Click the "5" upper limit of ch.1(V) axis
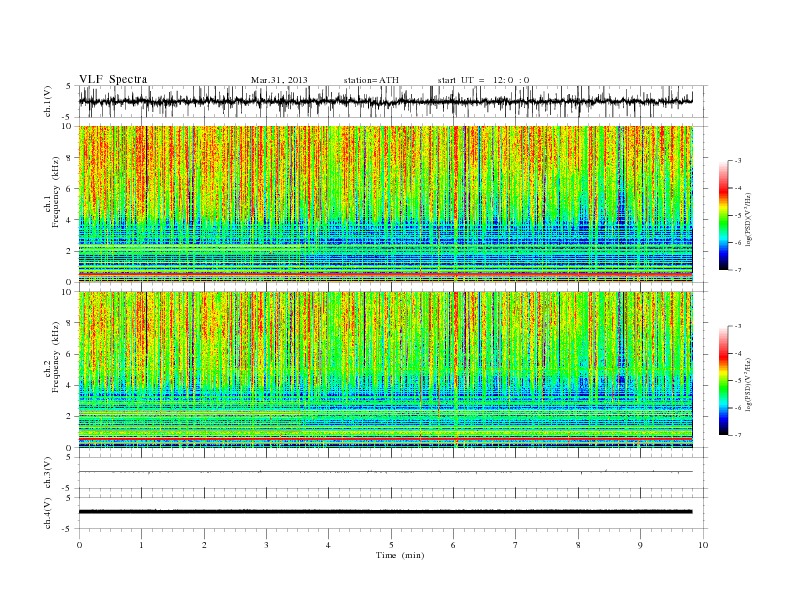The height and width of the screenshot is (612, 792). tap(69, 86)
